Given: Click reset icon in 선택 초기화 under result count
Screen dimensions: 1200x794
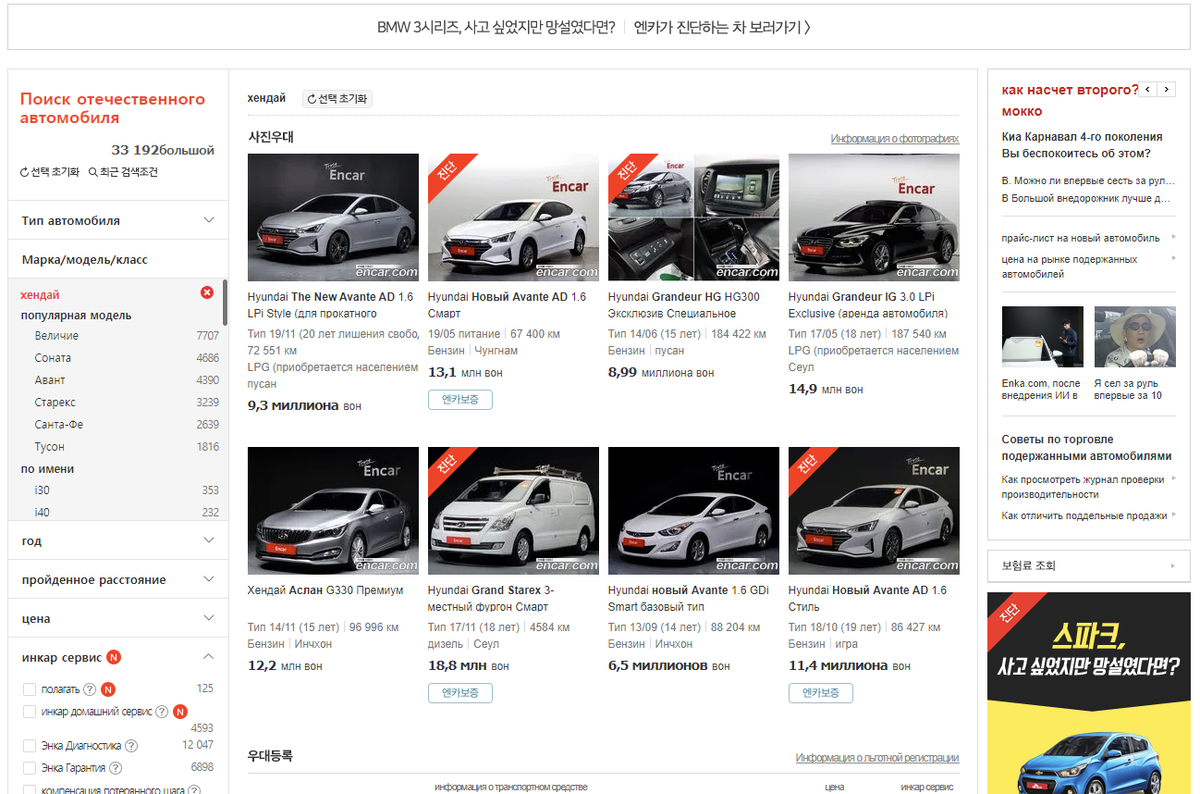Looking at the screenshot, I should 25,173.
